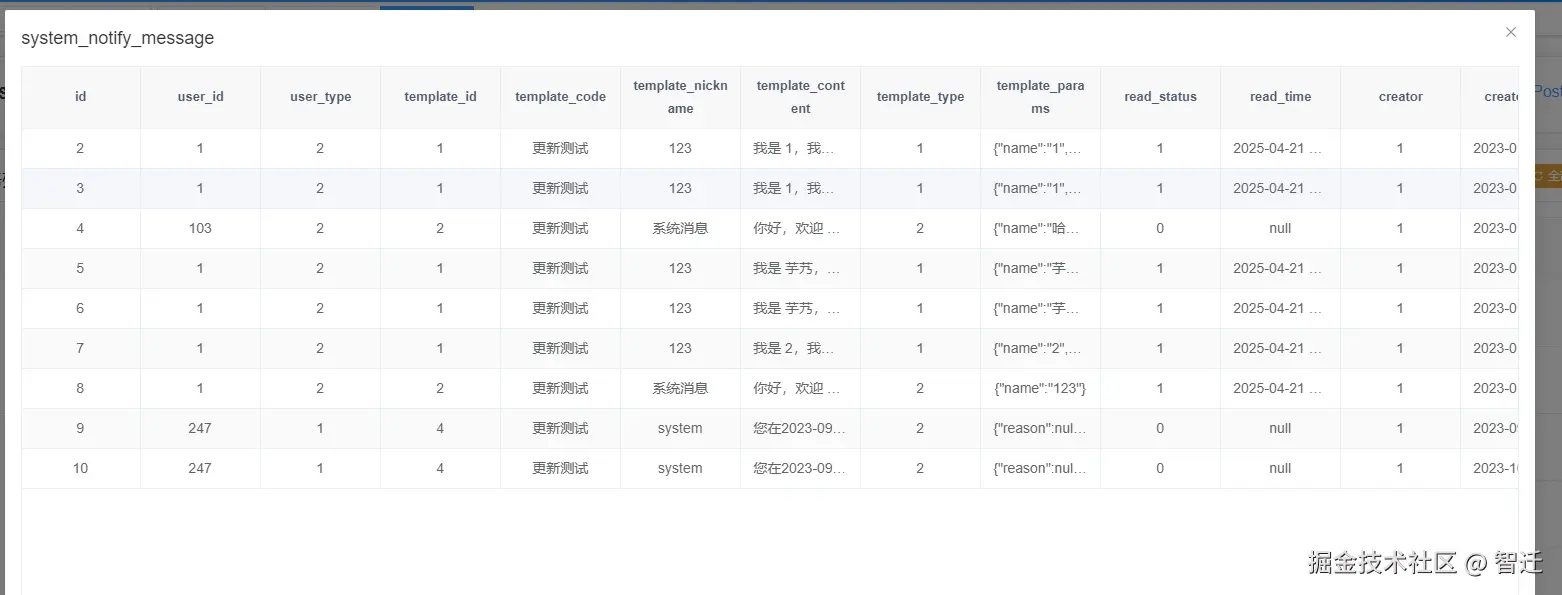Click template_content '你好，欢迎' in row 4
Screen dimensions: 1562x595
[800, 228]
